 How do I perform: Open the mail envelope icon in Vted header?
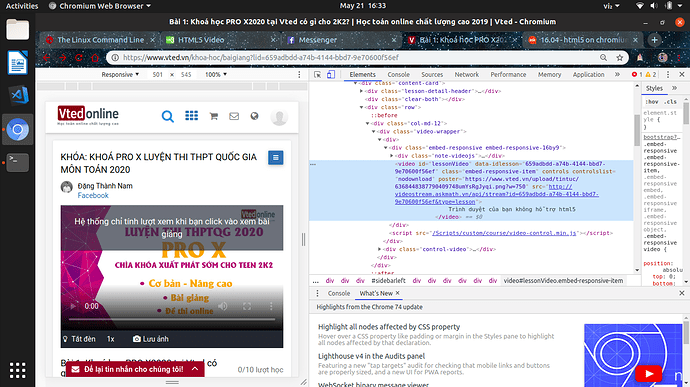pyautogui.click(x=234, y=116)
